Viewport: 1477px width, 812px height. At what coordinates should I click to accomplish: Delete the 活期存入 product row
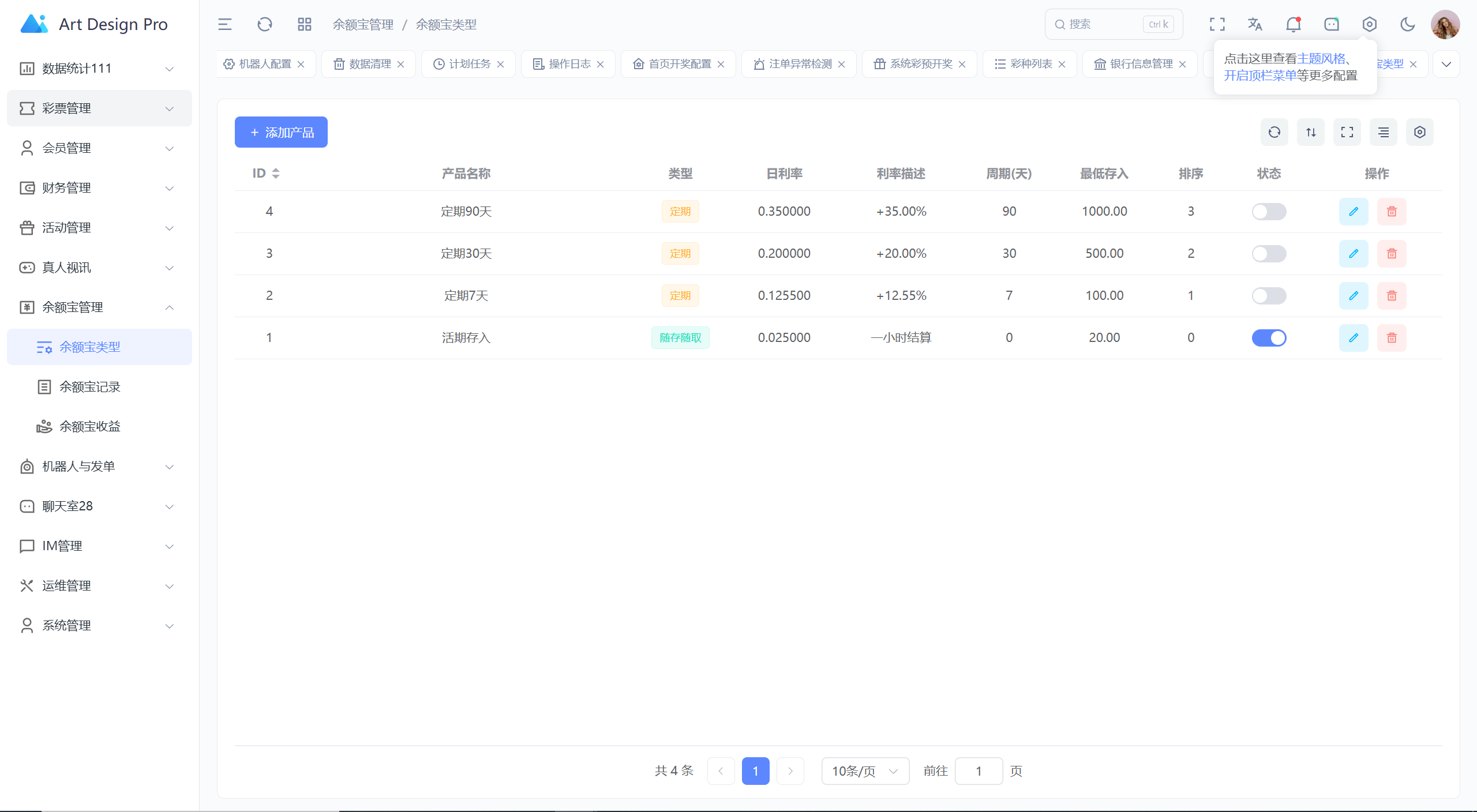point(1392,338)
